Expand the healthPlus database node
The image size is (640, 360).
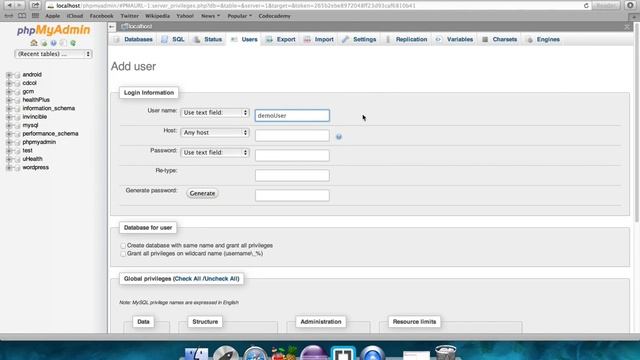tap(9, 100)
